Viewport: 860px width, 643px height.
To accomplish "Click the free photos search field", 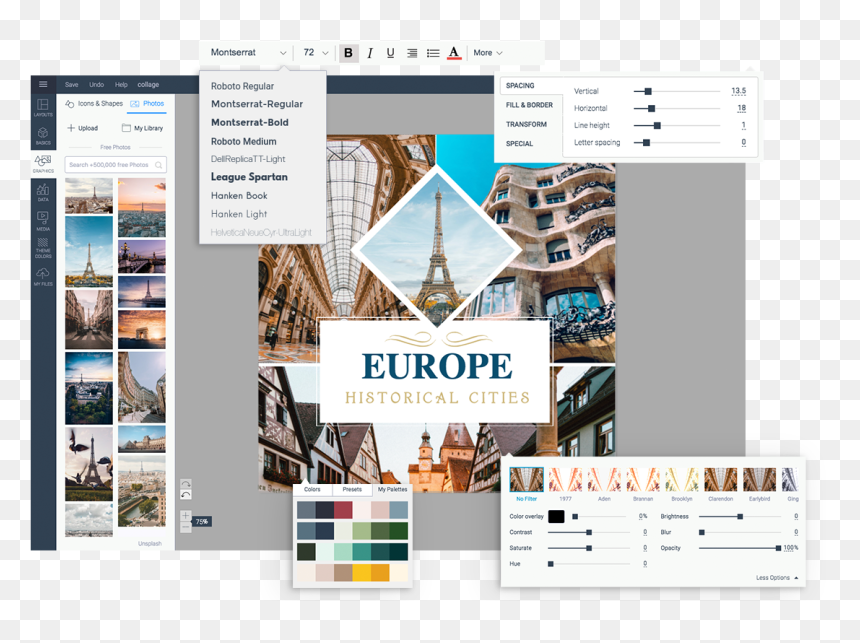I will pos(115,165).
